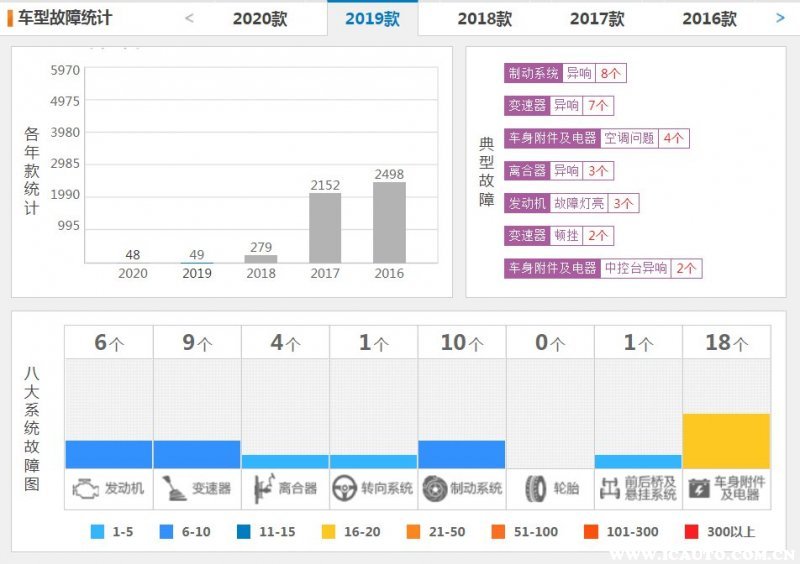Click the yellow 16-20 legend swatch
Viewport: 800px width, 564px height.
click(323, 532)
